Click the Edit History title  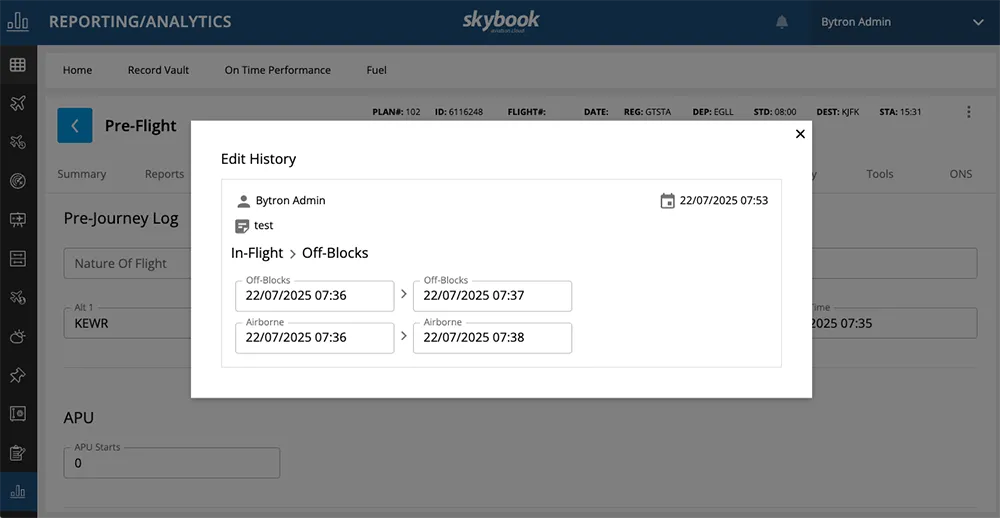258,159
